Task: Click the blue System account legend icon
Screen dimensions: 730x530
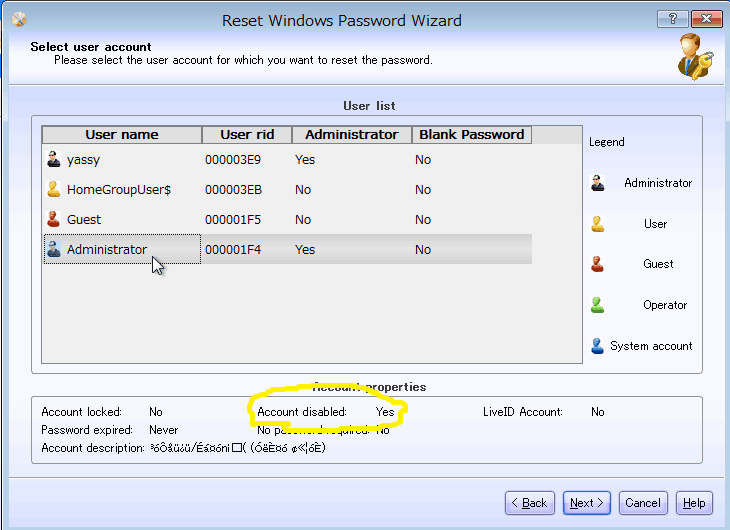Action: click(x=598, y=346)
